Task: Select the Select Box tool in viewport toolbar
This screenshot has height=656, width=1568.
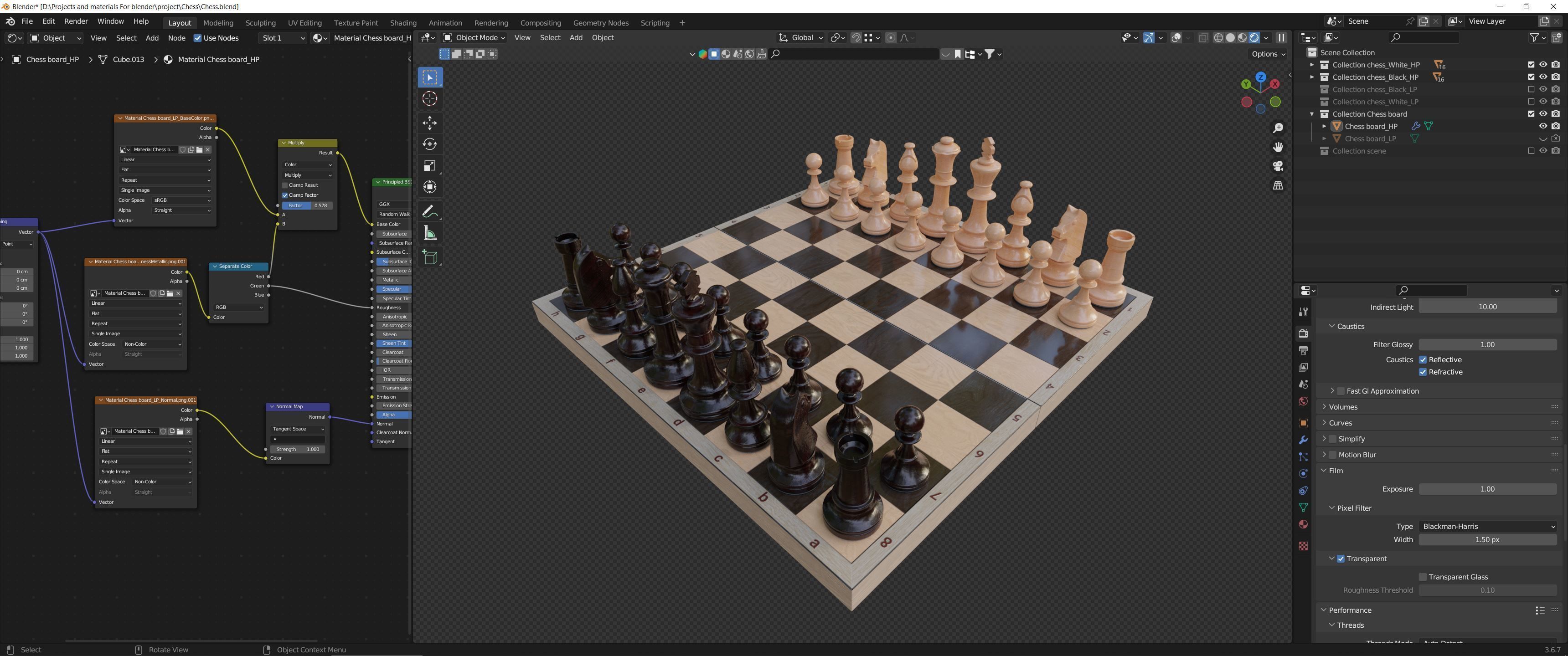Action: [x=430, y=77]
